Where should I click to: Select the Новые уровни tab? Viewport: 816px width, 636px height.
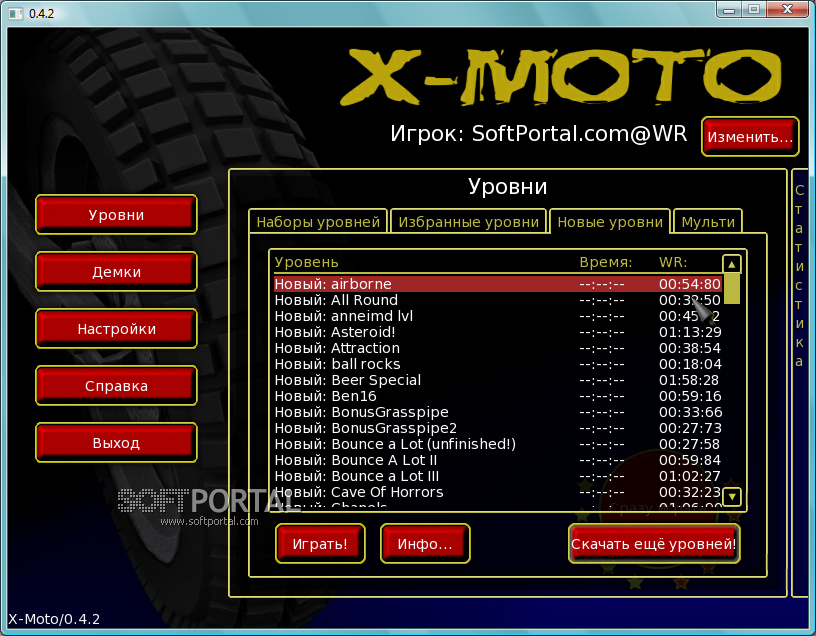click(x=610, y=222)
